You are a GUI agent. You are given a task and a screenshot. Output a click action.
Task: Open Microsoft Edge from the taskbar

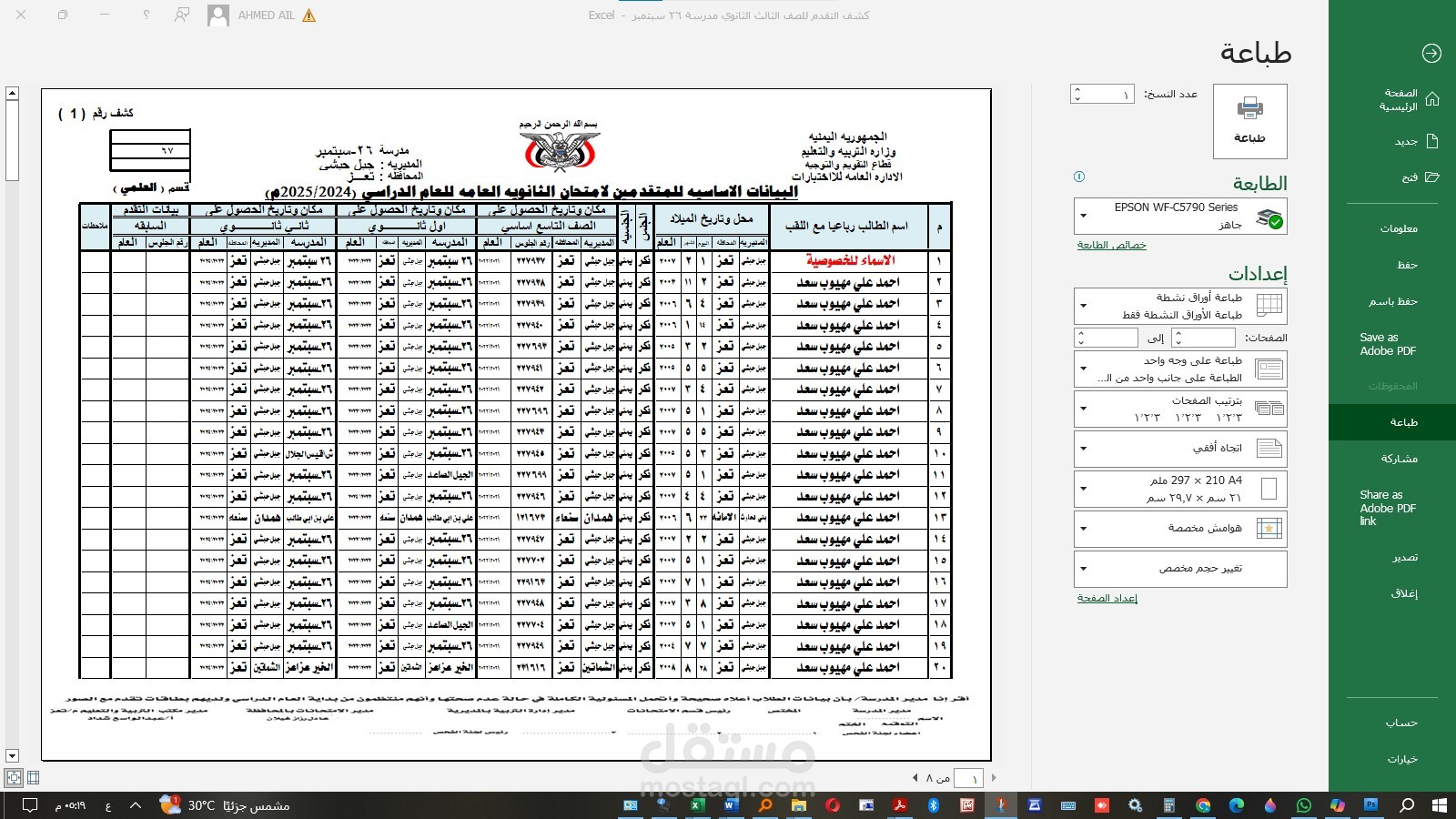1237,805
